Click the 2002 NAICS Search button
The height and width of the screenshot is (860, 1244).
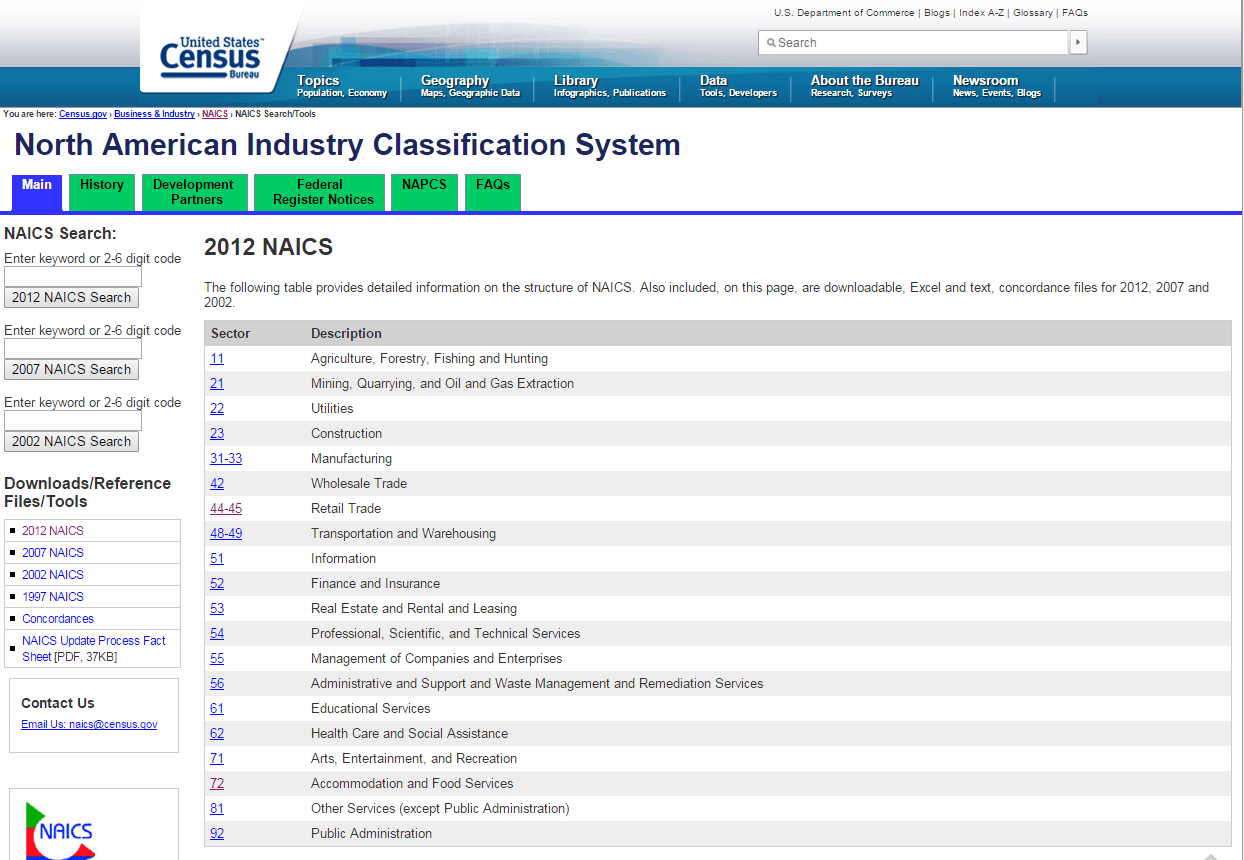click(71, 441)
